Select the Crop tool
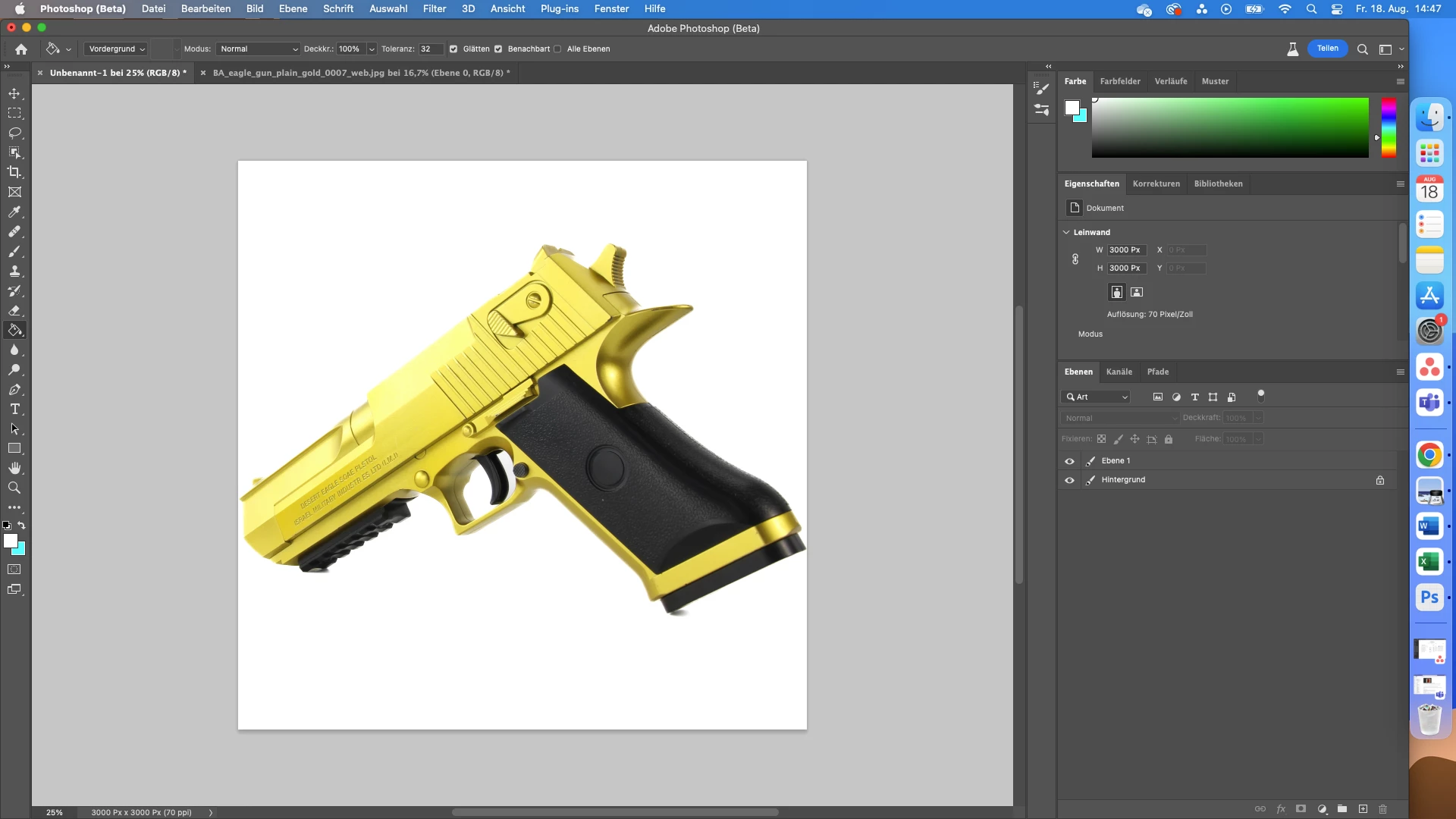The width and height of the screenshot is (1456, 819). pyautogui.click(x=14, y=172)
